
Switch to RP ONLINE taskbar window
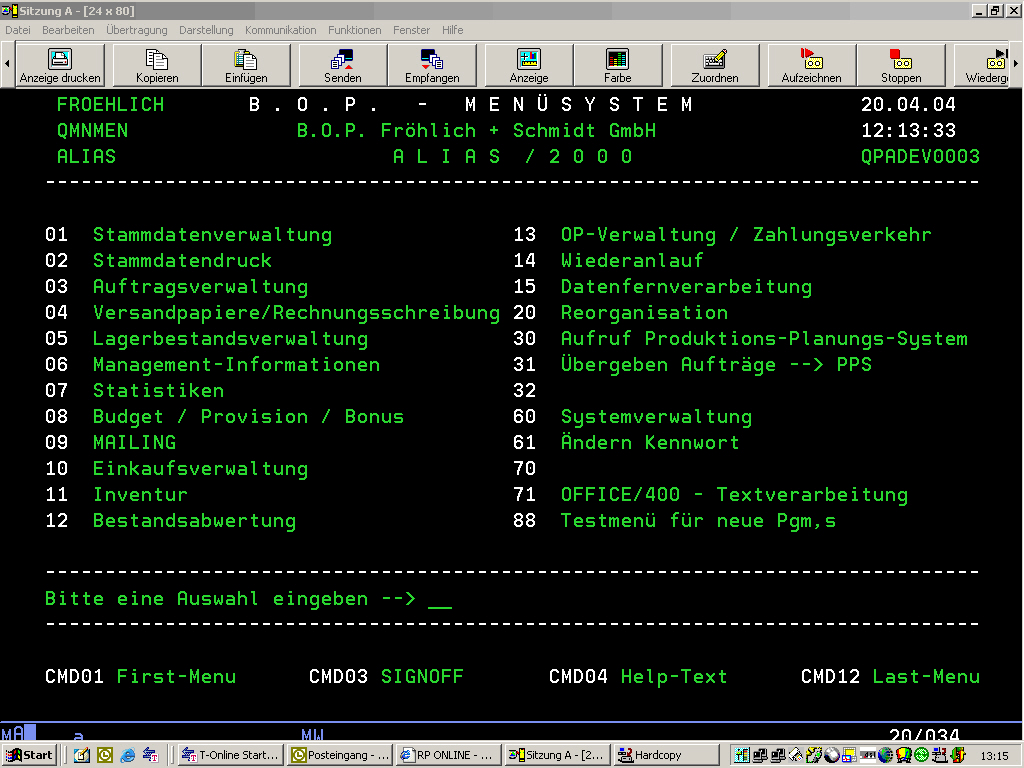(448, 755)
